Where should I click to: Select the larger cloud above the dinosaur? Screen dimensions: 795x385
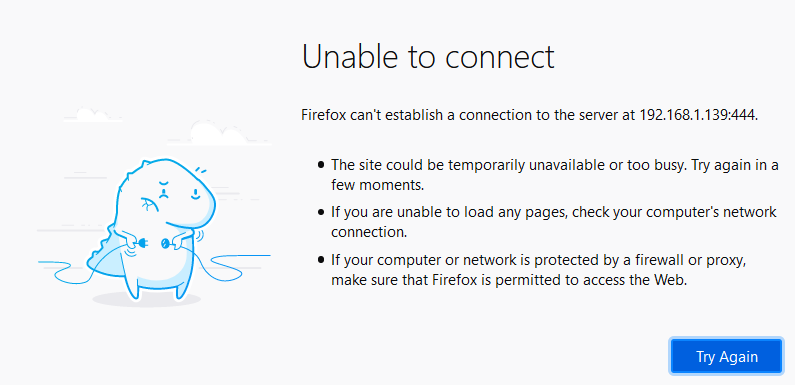(219, 133)
